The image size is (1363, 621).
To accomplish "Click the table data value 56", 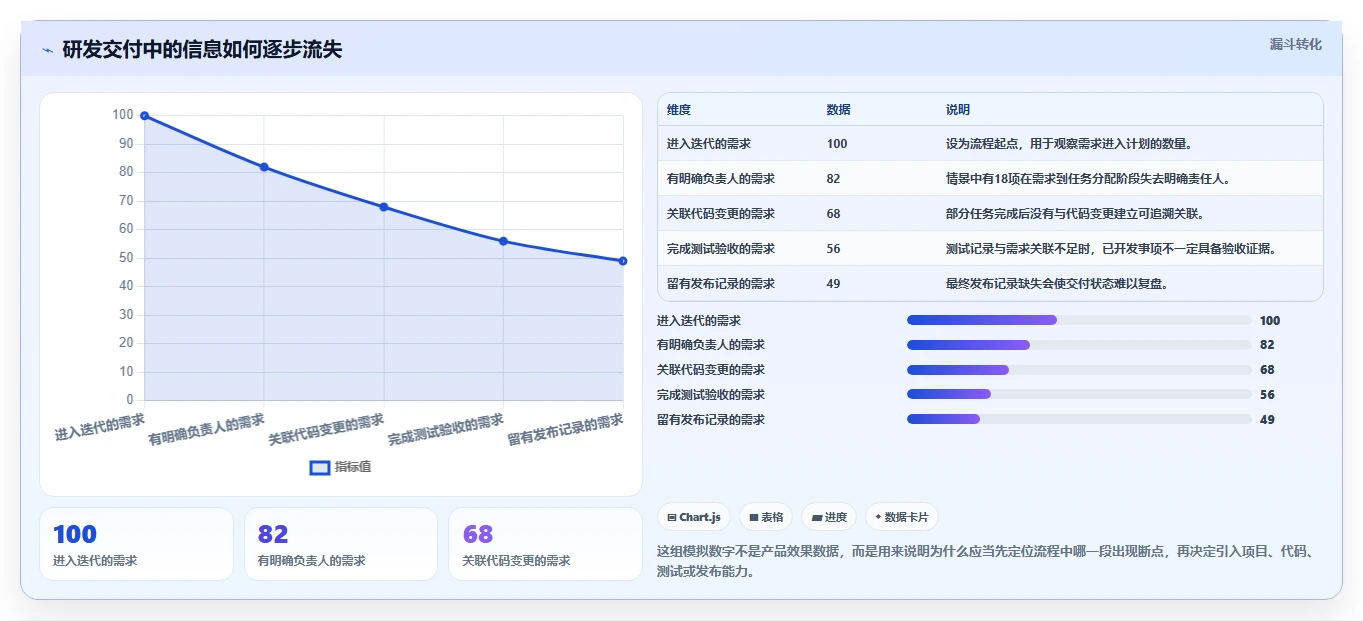I will point(834,249).
